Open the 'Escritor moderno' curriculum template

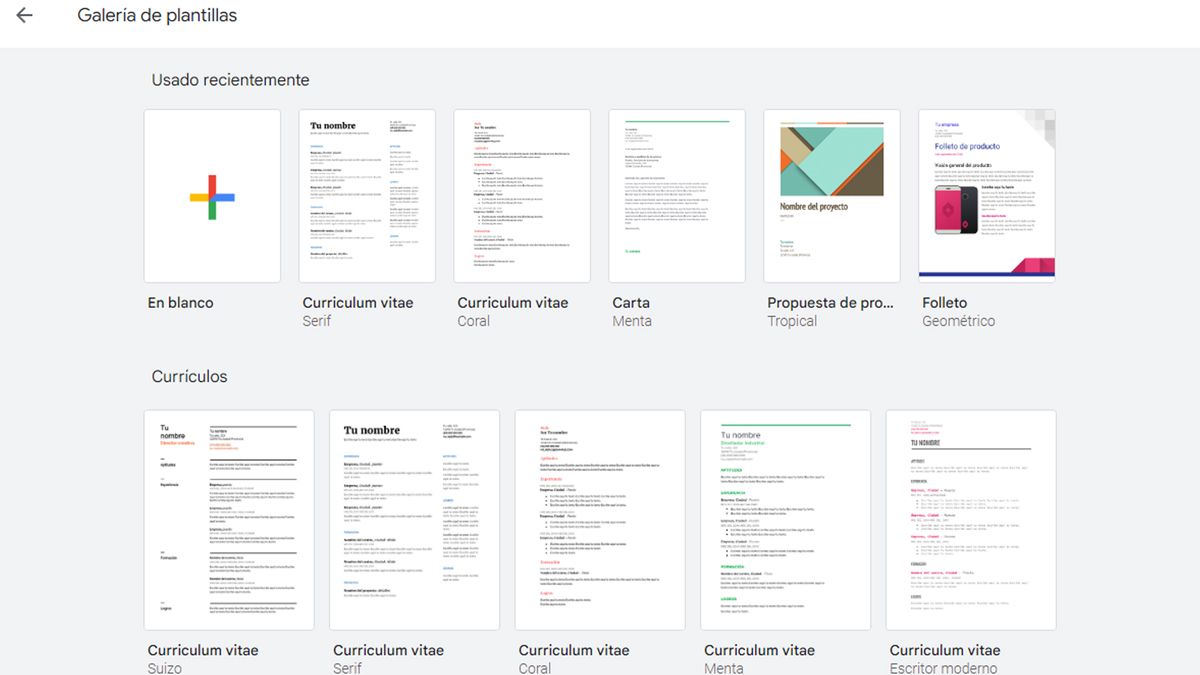pyautogui.click(x=970, y=518)
